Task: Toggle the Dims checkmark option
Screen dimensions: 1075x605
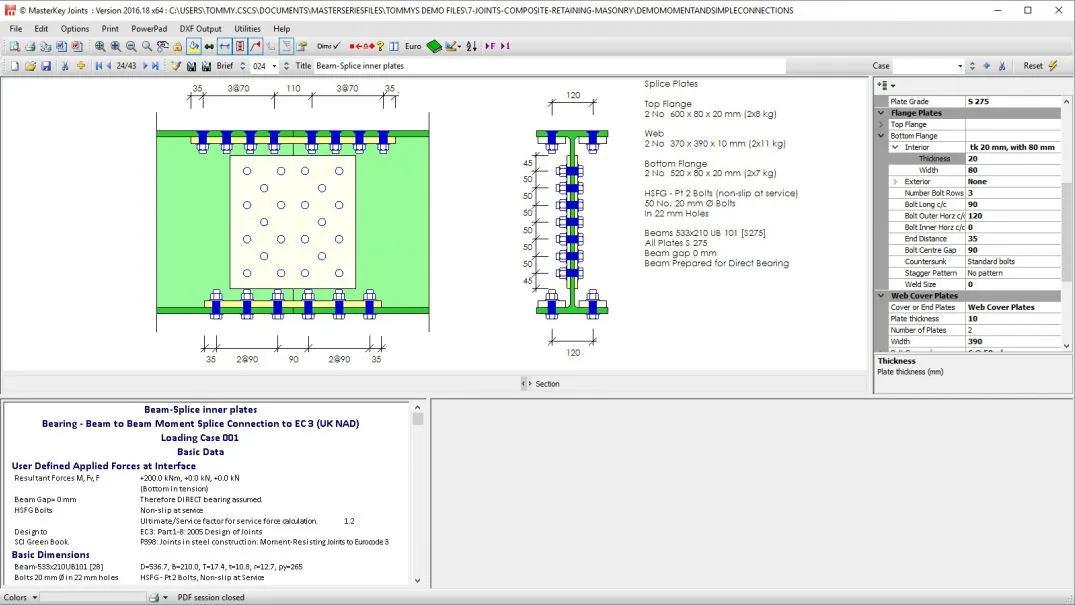Action: coord(328,46)
